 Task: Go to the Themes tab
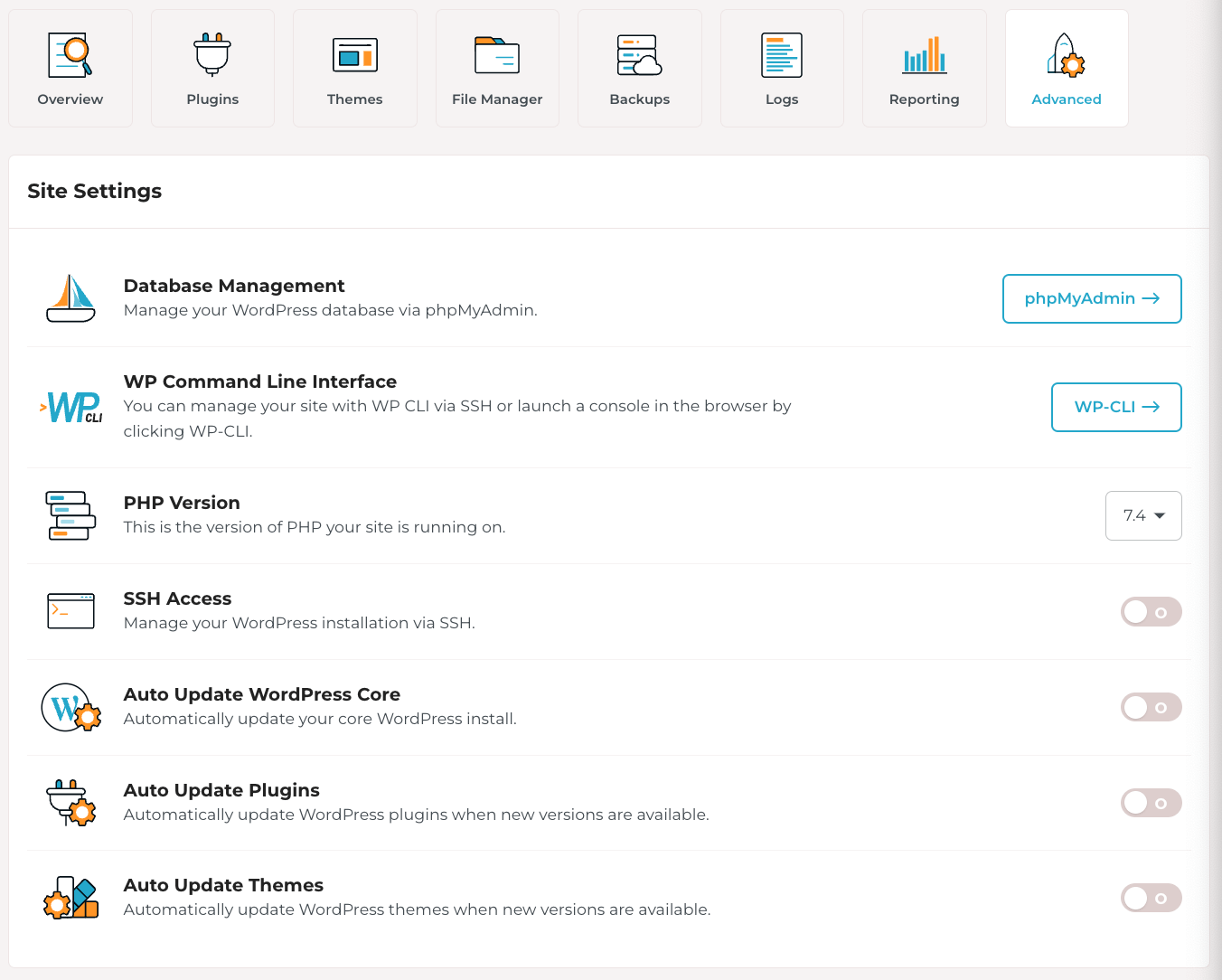pos(355,69)
